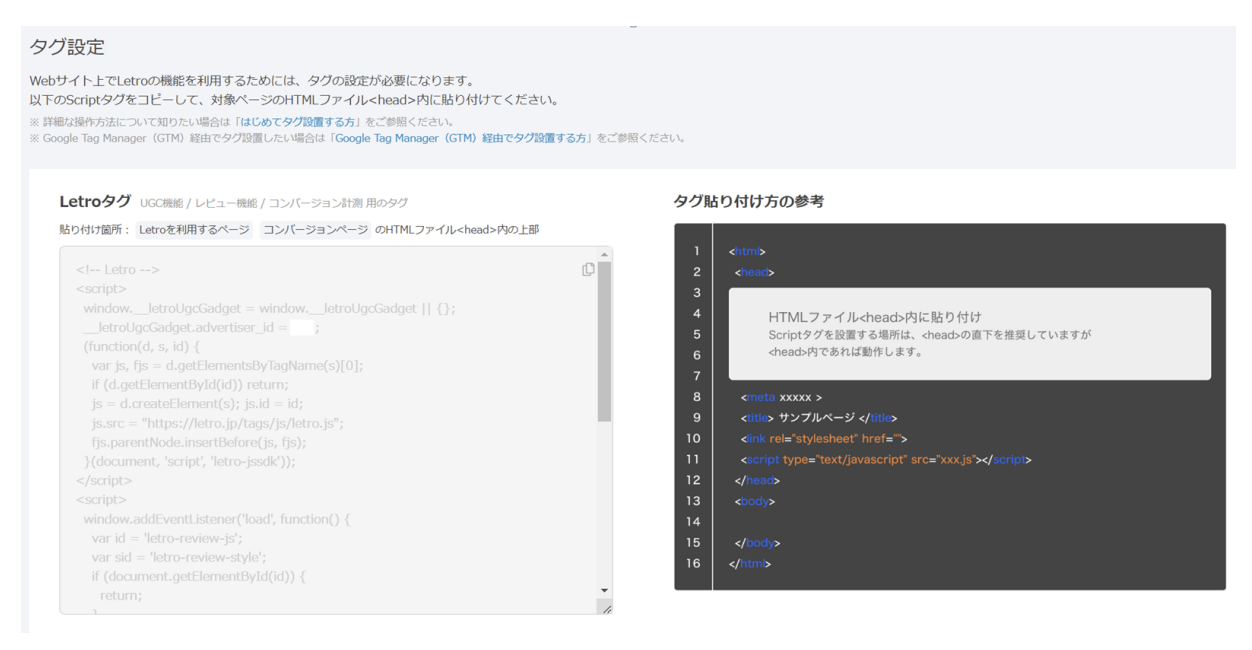Click the タグ貼り付け方の参考 heading

[x=748, y=198]
